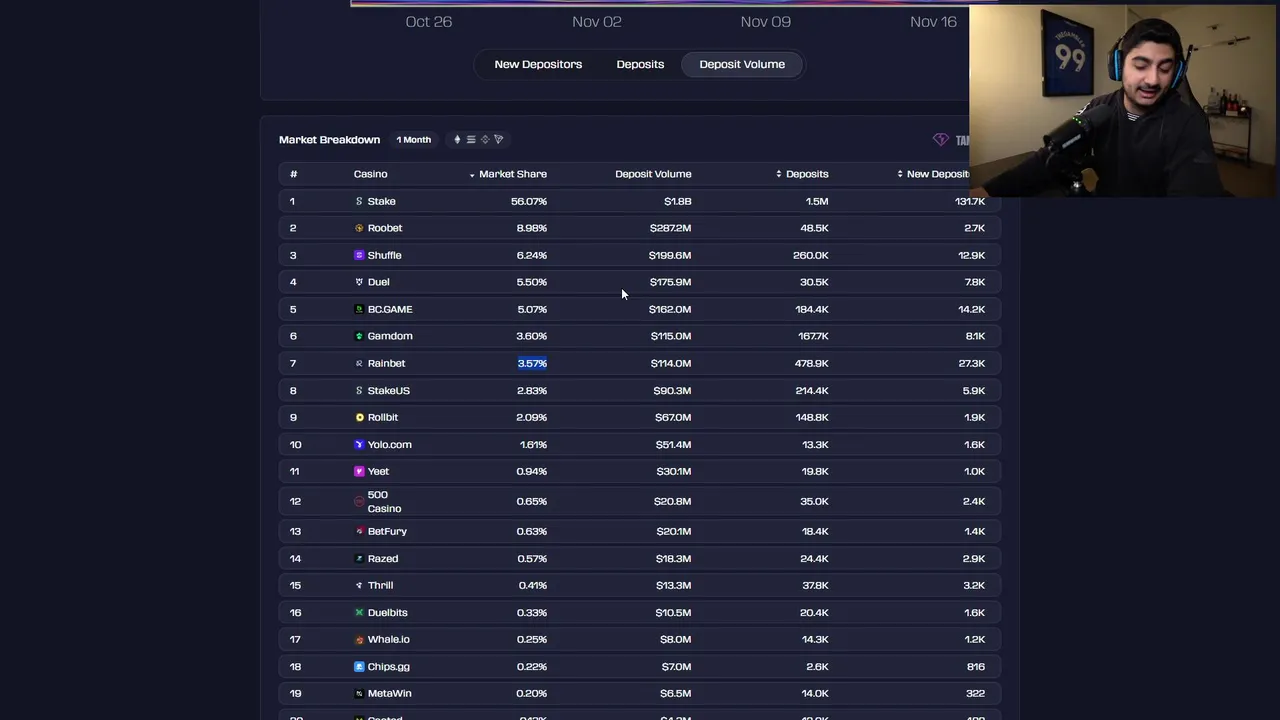Click the Razed logo icon
The height and width of the screenshot is (720, 1280).
359,559
